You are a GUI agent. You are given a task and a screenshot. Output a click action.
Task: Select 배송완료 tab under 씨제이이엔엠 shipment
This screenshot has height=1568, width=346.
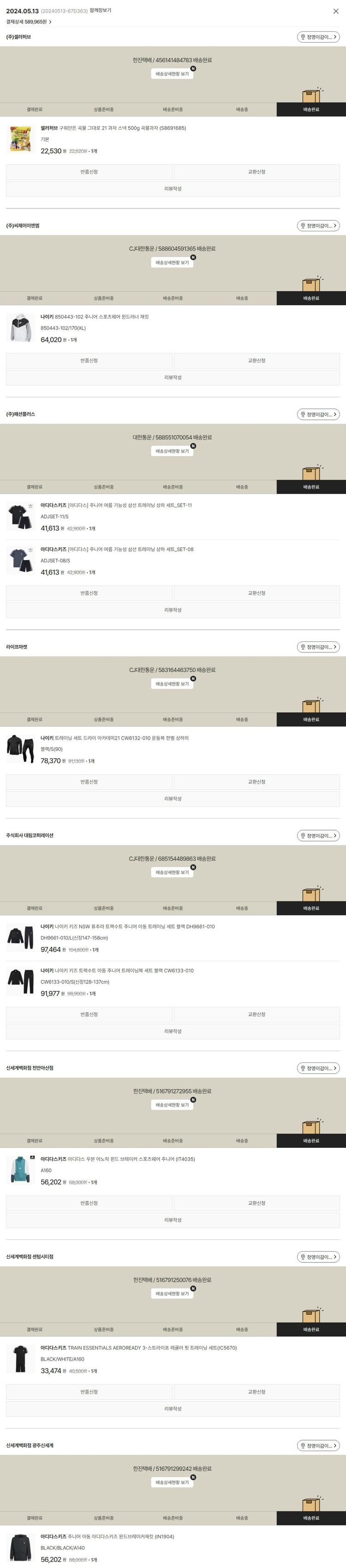click(311, 298)
